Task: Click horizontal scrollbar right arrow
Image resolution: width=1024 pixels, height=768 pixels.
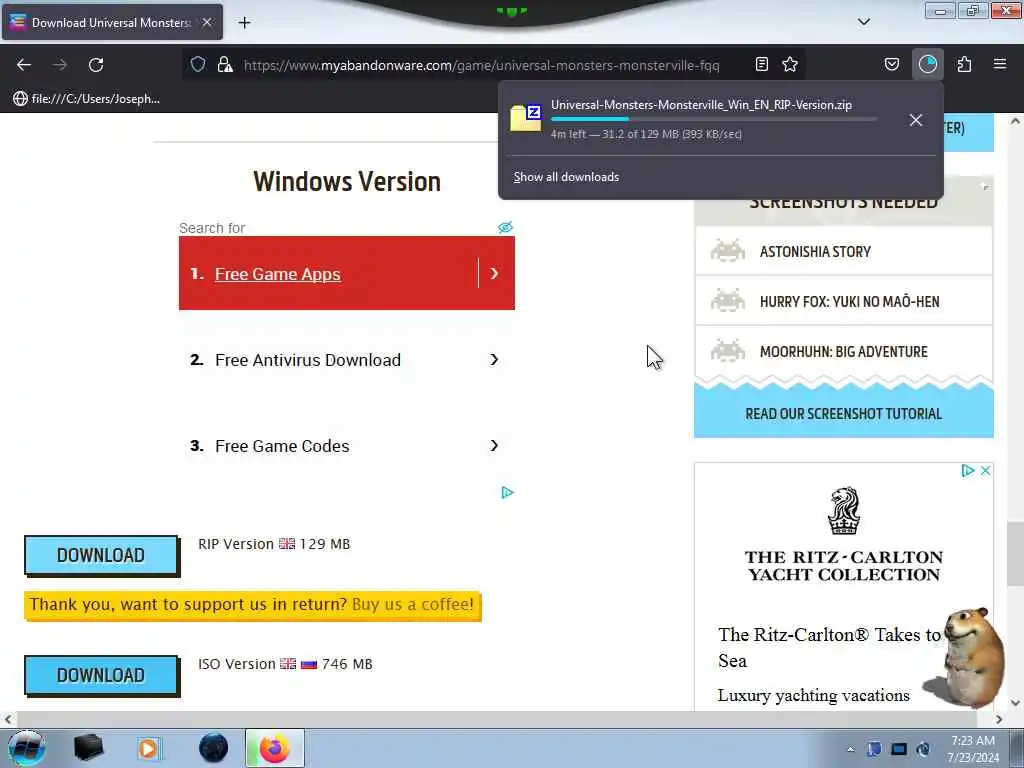Action: (999, 719)
